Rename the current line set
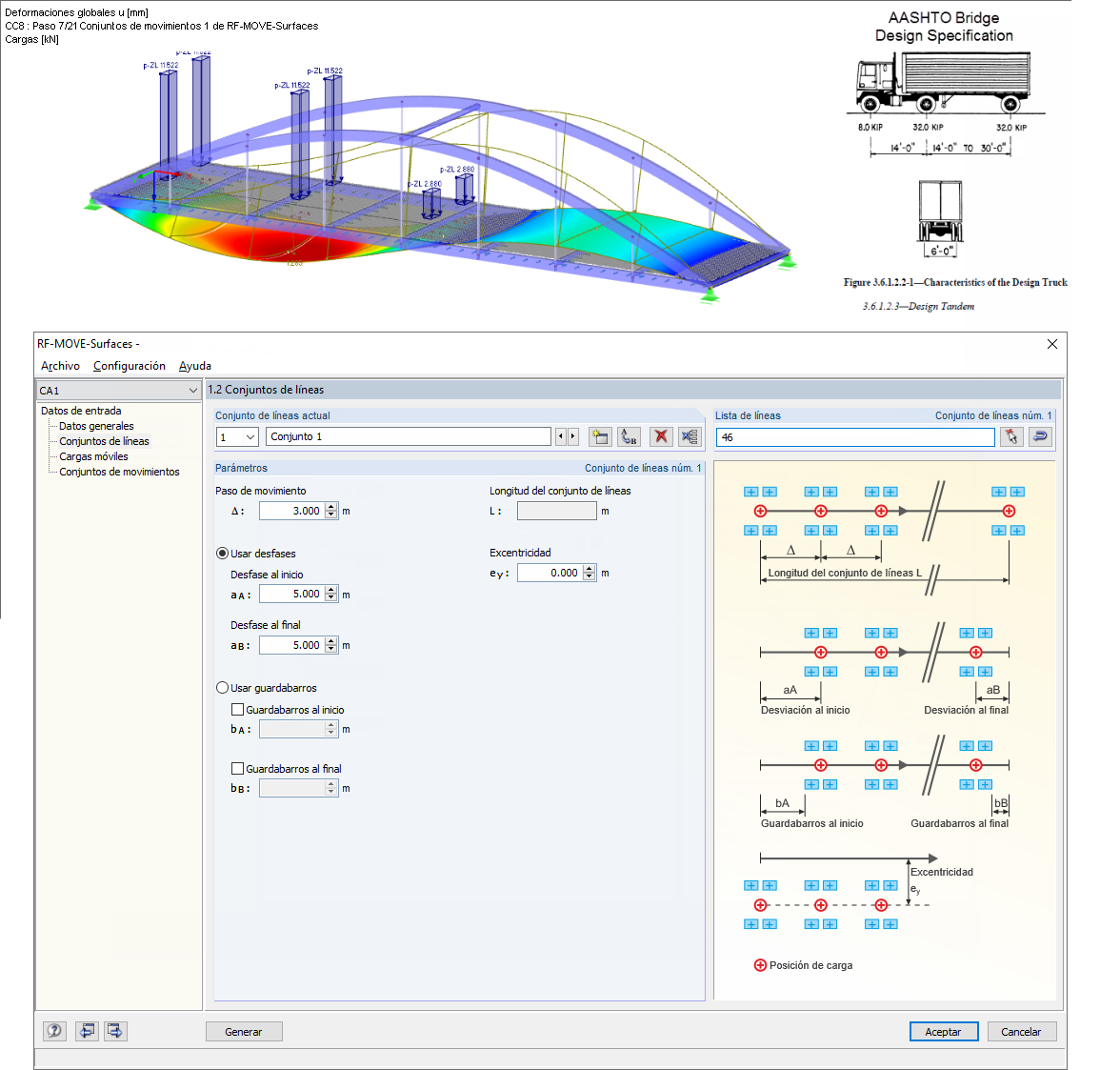 [629, 436]
